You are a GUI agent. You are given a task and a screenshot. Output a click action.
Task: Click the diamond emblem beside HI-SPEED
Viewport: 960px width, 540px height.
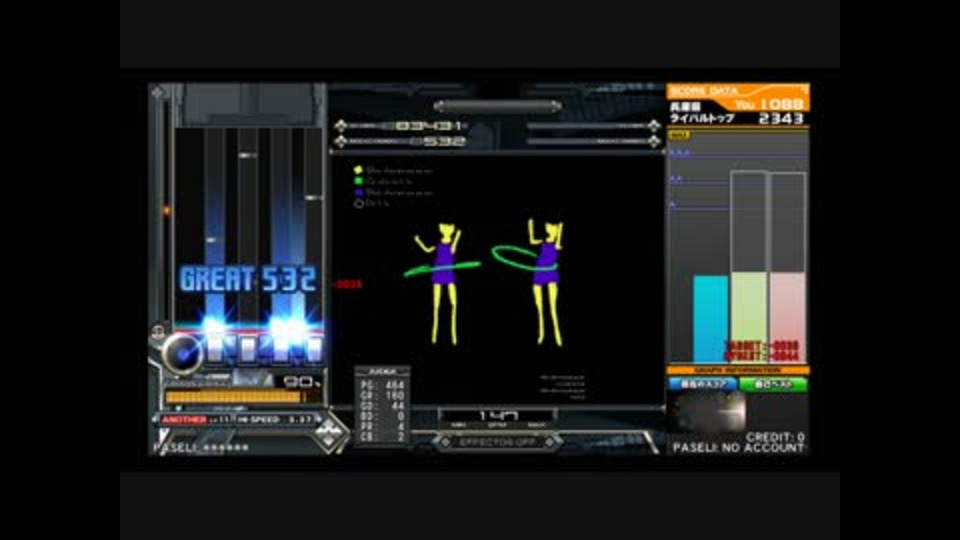coord(330,433)
